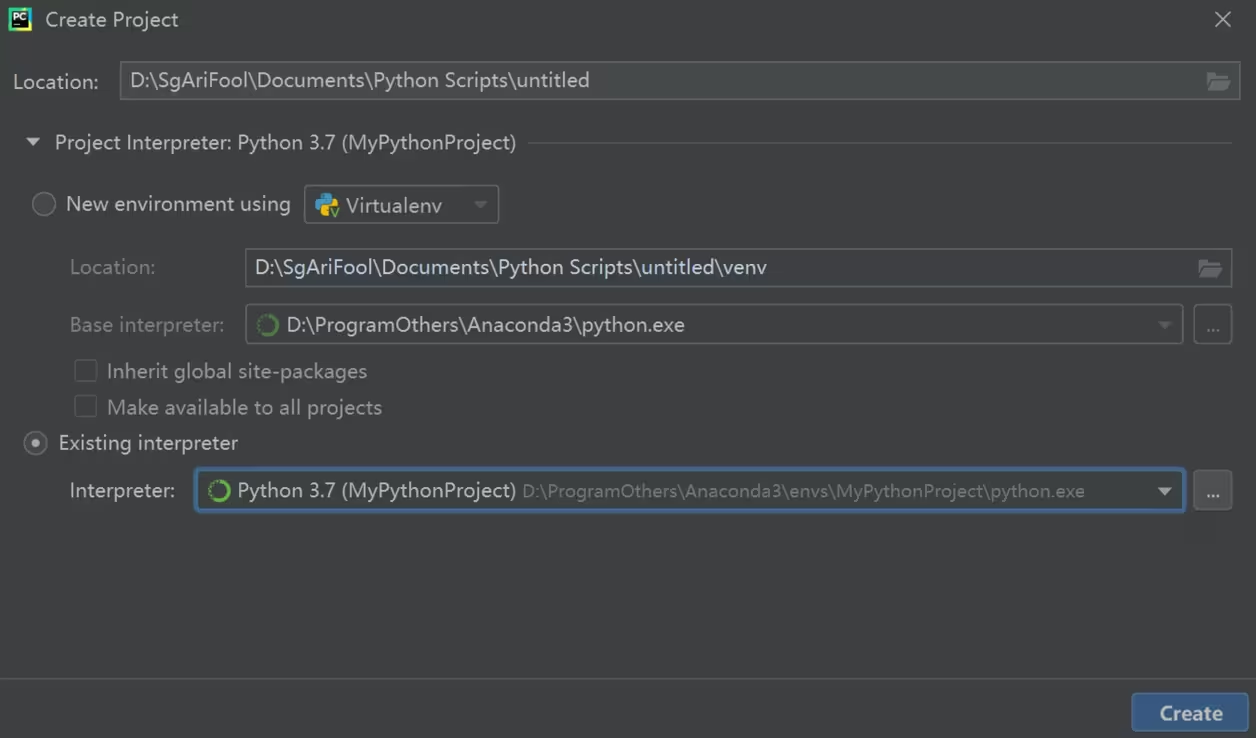Click ellipsis button next to Interpreter field

pos(1213,491)
